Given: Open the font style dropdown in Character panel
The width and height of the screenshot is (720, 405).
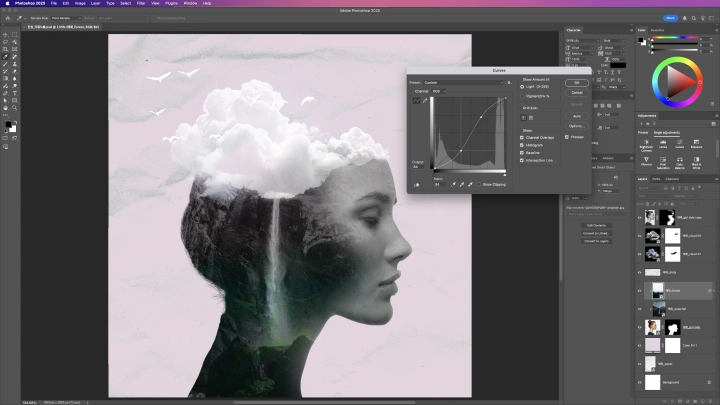Looking at the screenshot, I should point(614,40).
